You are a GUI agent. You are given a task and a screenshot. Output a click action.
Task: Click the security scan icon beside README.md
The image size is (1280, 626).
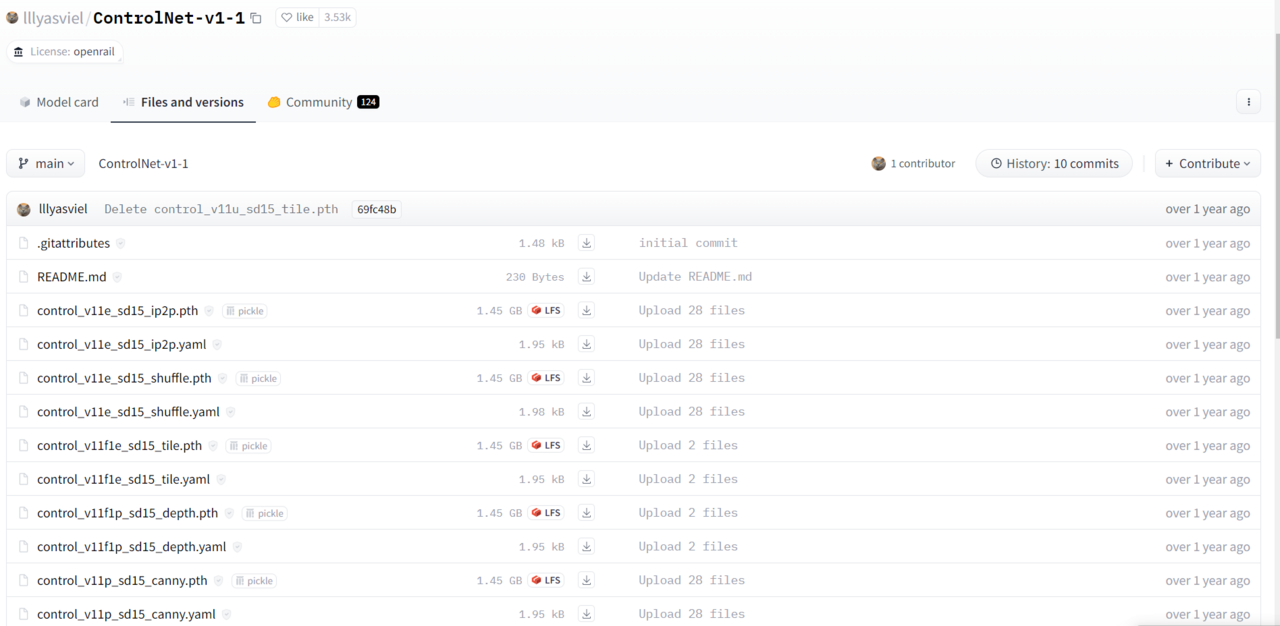[x=117, y=277]
